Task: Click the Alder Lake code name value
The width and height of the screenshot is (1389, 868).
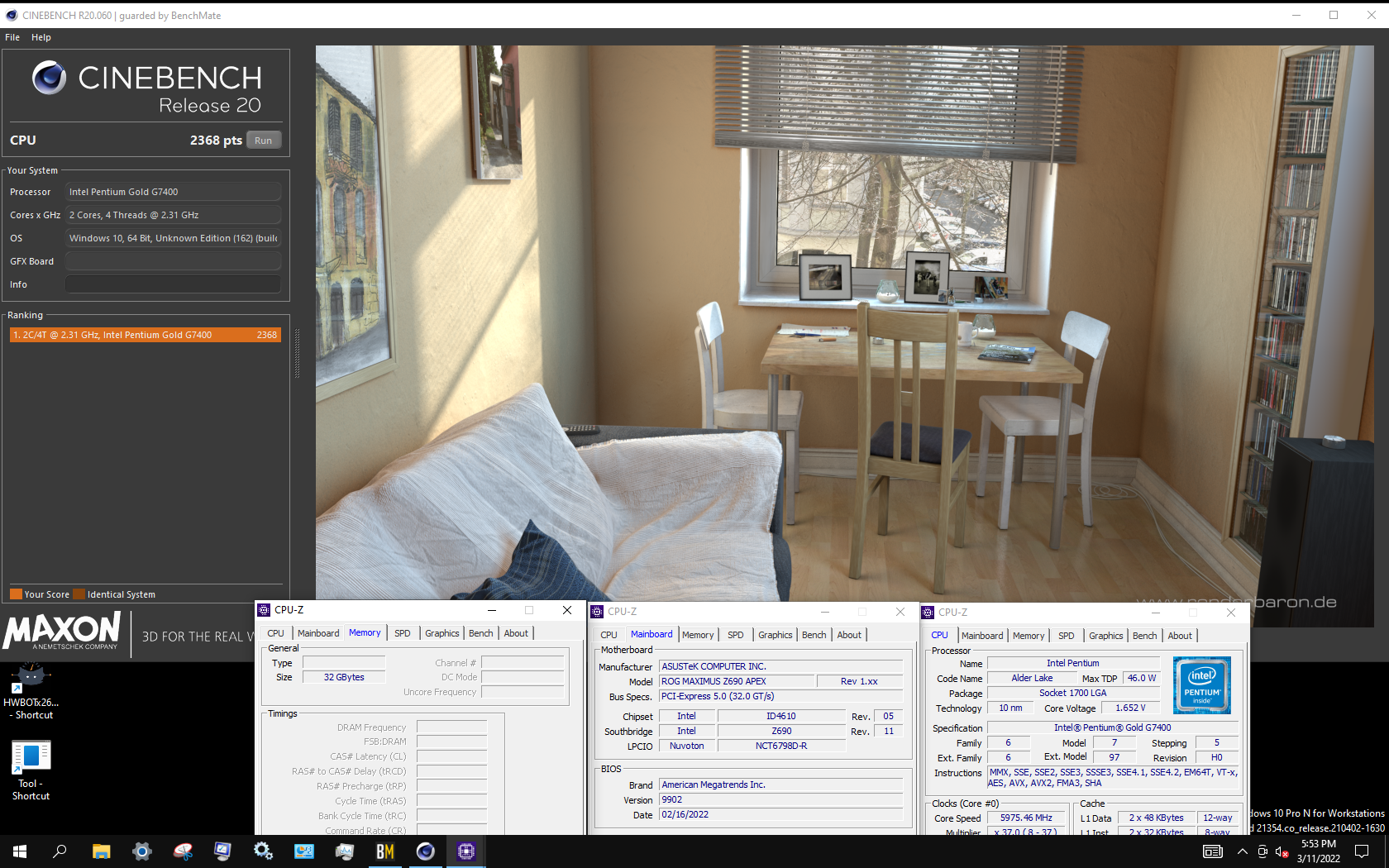Action: point(1032,678)
